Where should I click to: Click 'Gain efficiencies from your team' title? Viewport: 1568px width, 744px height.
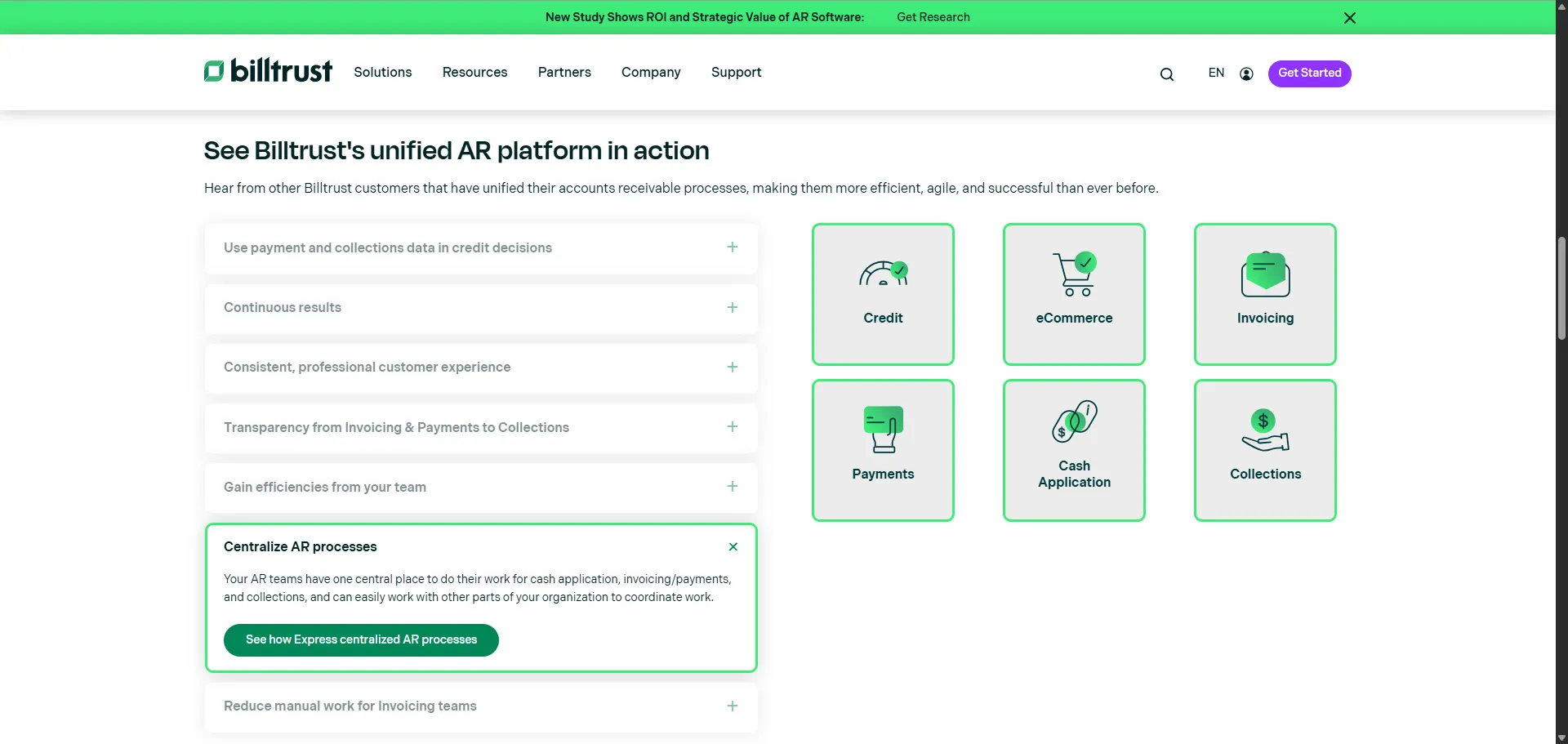(325, 488)
